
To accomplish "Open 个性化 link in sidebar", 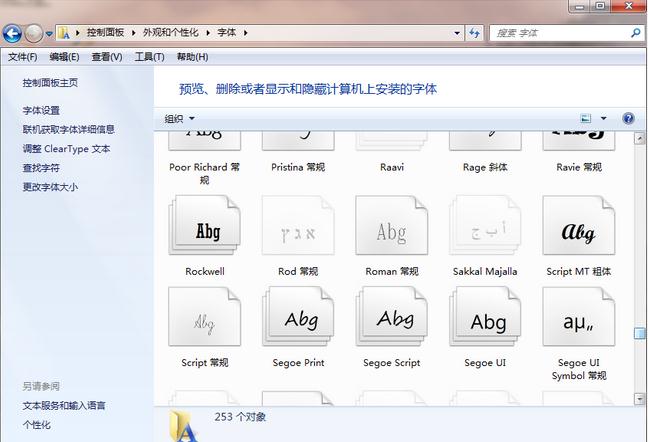I will pos(37,425).
